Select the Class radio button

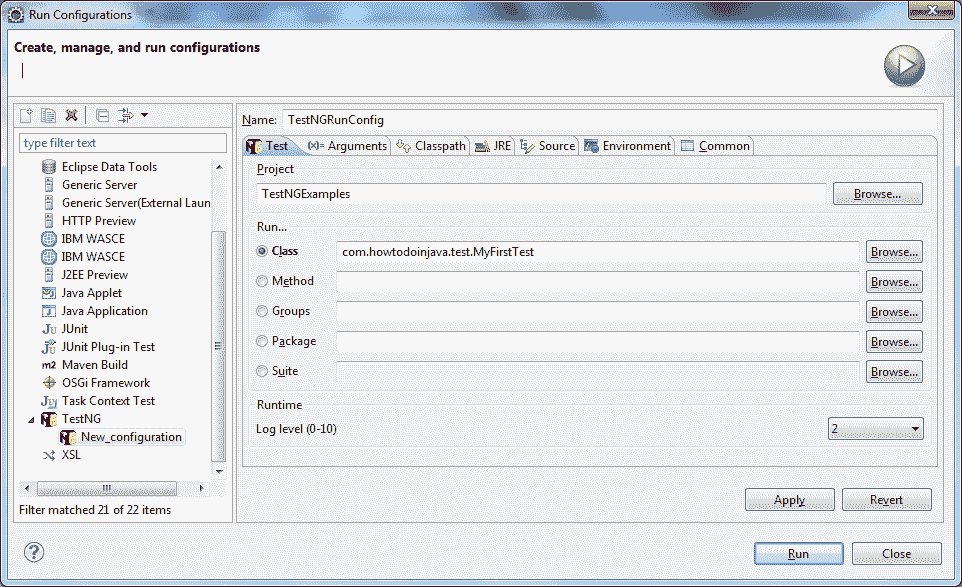click(262, 251)
